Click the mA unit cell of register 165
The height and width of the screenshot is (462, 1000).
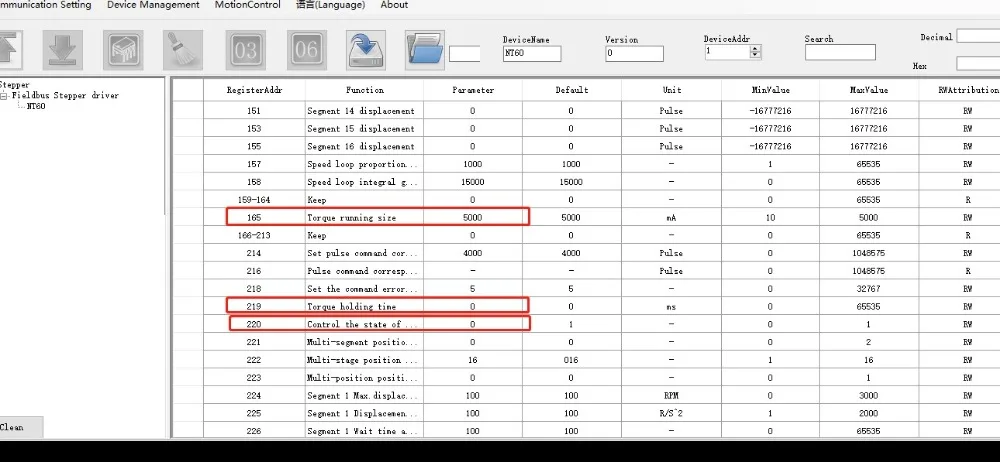[672, 218]
